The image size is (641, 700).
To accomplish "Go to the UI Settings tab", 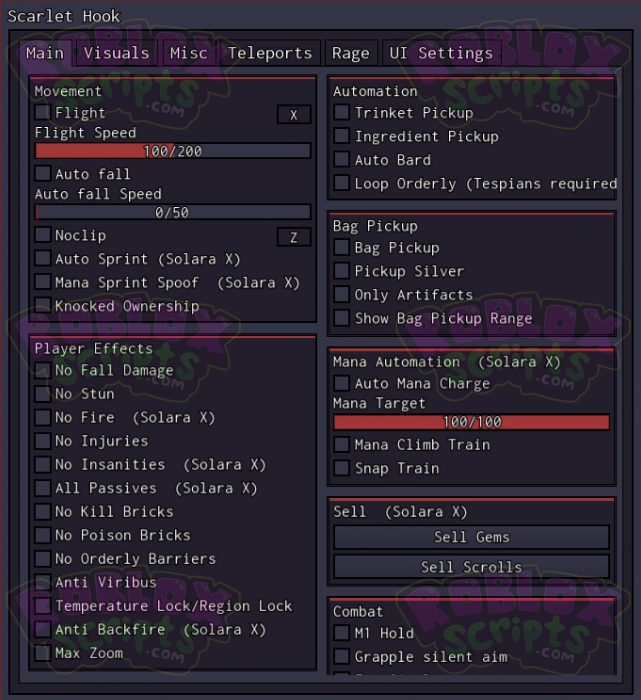I will pyautogui.click(x=441, y=53).
